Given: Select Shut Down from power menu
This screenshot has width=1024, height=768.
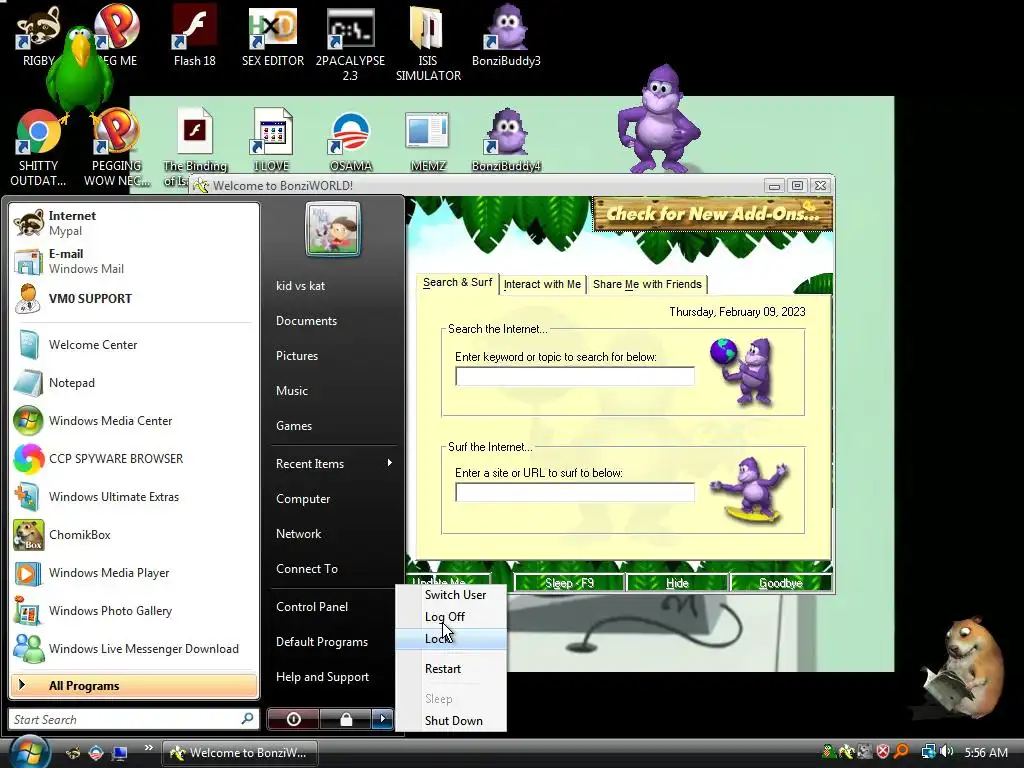Looking at the screenshot, I should coord(451,720).
